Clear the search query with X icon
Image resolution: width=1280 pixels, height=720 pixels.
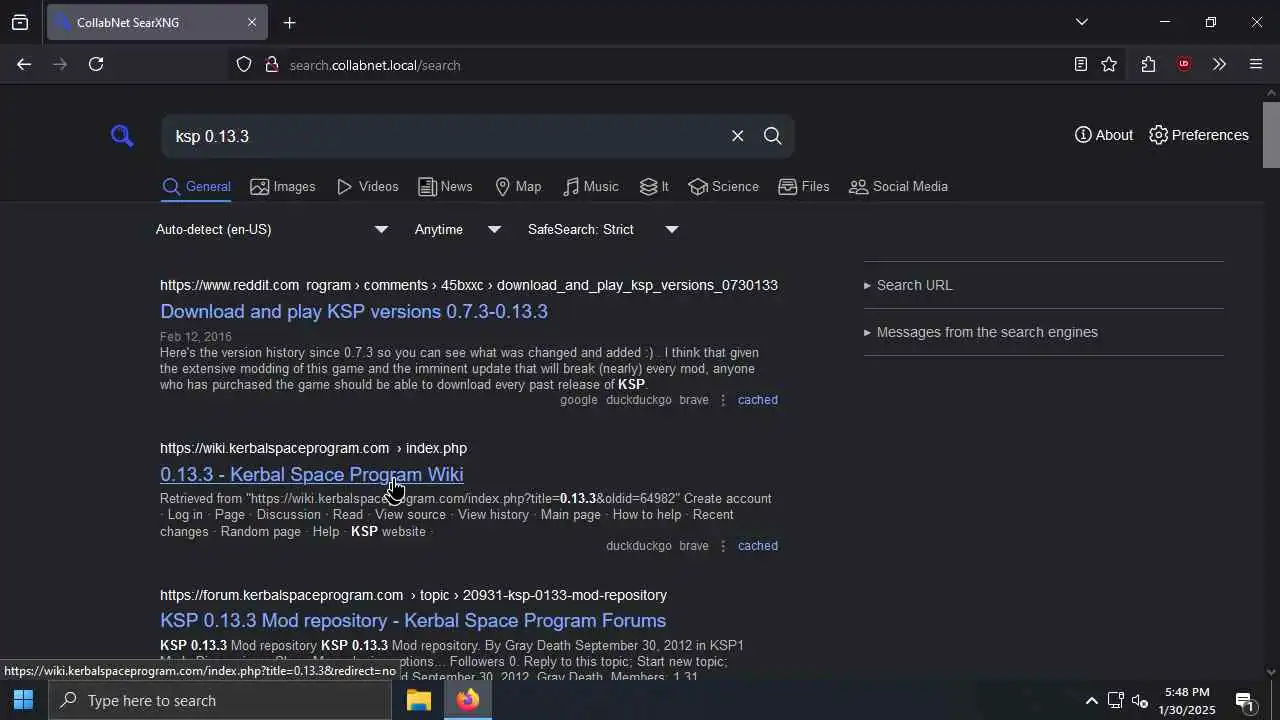point(738,136)
